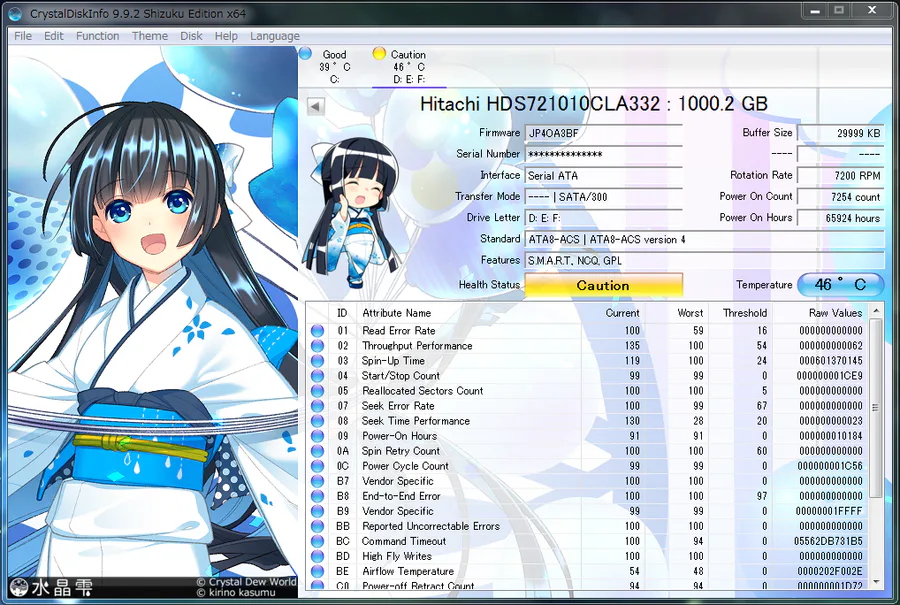
Task: Click the yellow Caution status orb
Action: 379,53
